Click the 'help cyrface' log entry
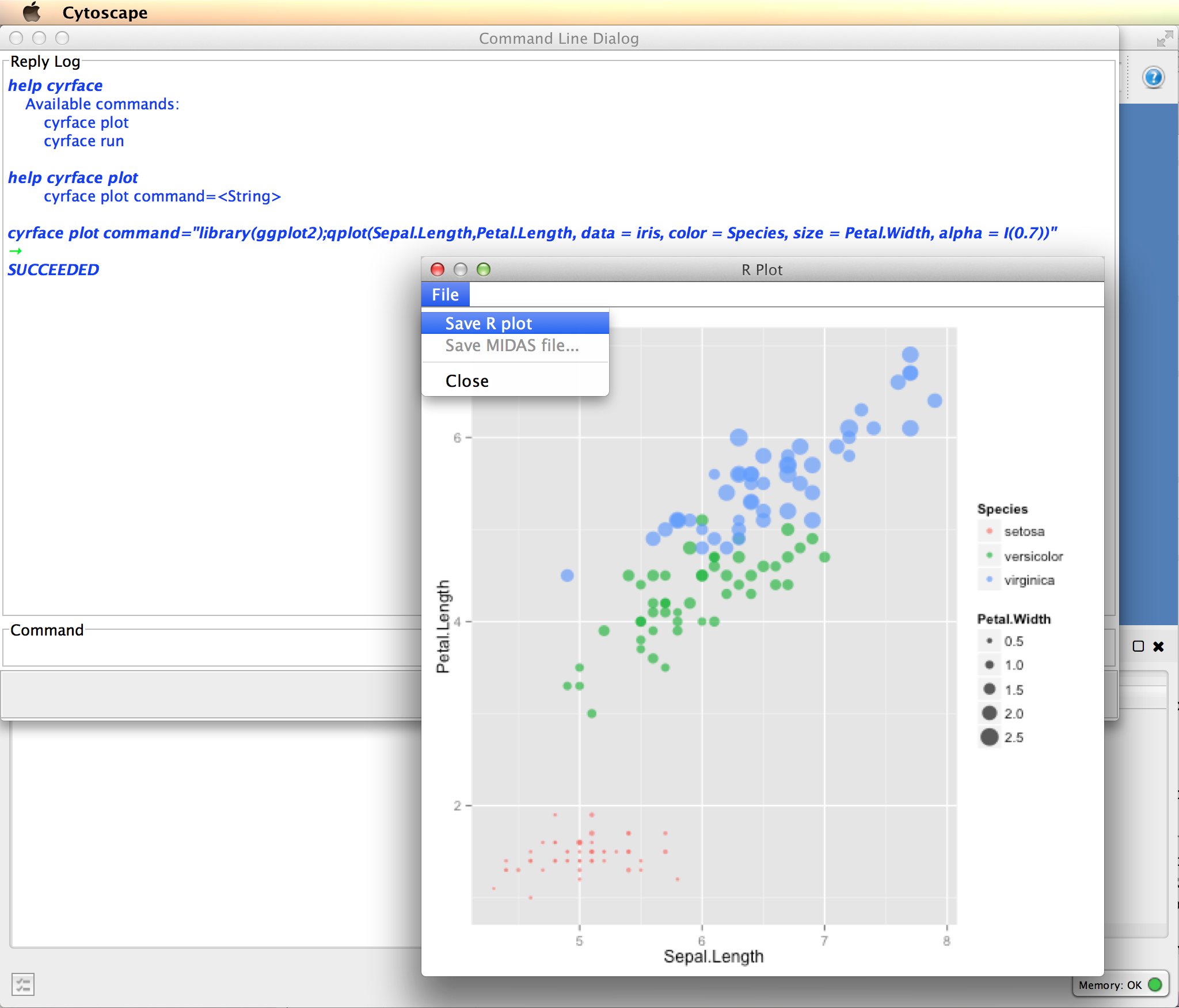The width and height of the screenshot is (1179, 1008). [55, 85]
